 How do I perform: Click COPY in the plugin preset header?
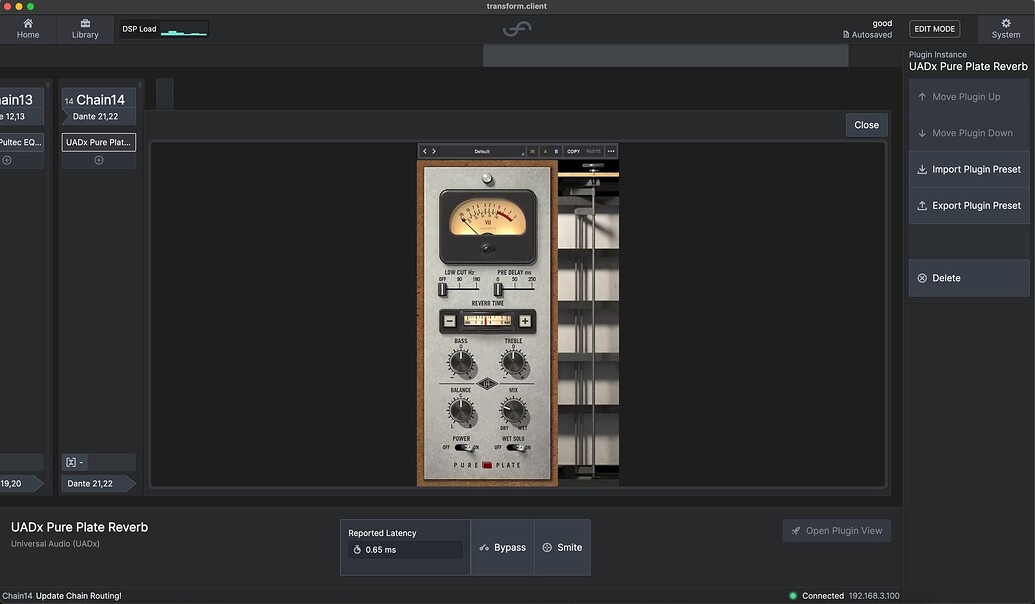tap(574, 151)
